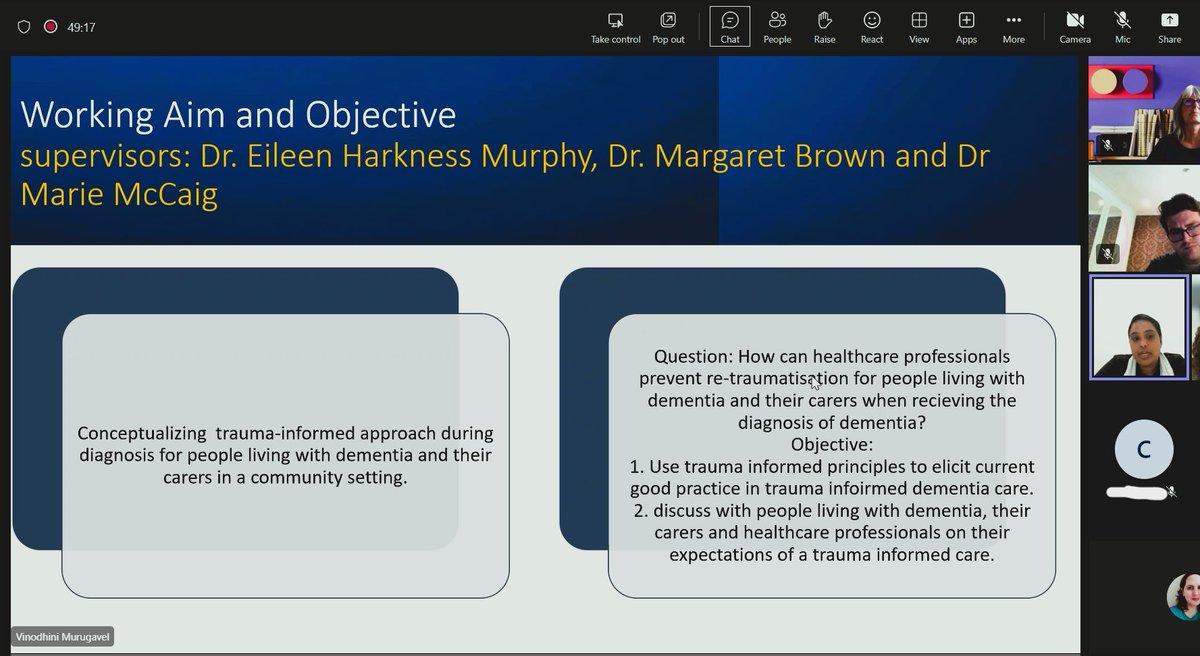Open the Apps menu
This screenshot has width=1200, height=656.
966,28
